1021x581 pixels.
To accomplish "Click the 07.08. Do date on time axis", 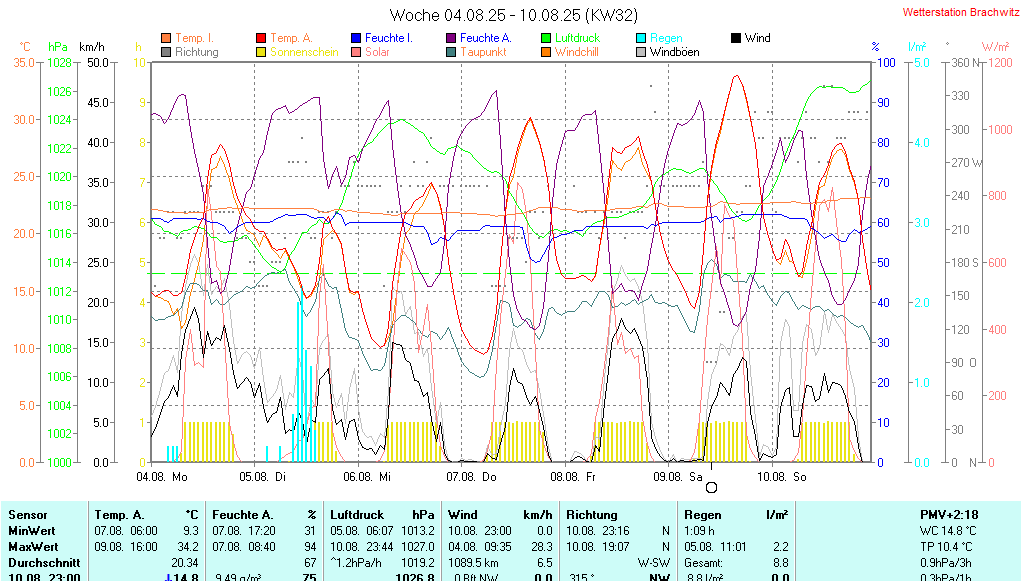I will tap(470, 478).
